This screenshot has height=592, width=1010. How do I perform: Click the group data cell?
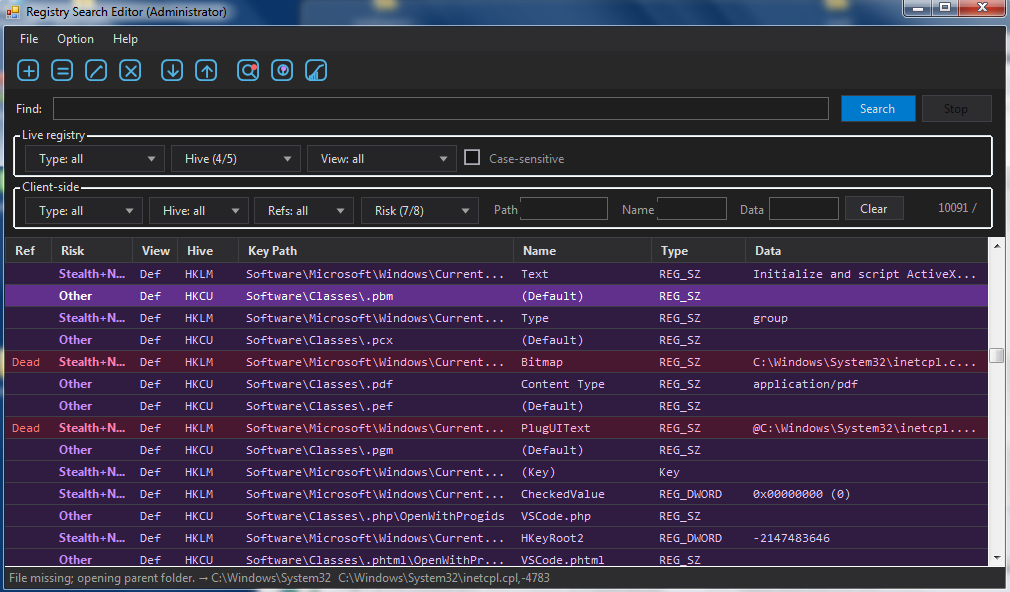tap(770, 318)
